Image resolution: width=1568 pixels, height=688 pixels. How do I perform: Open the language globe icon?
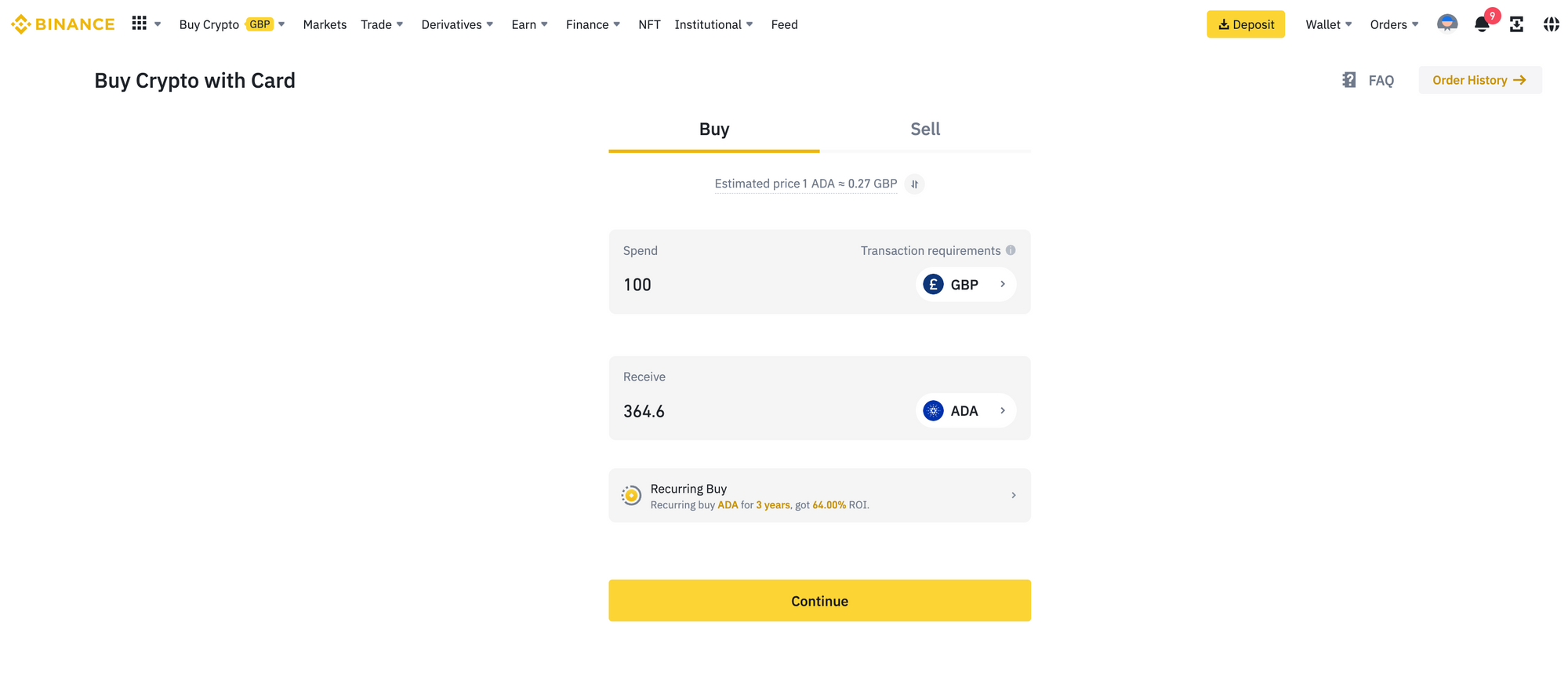(1551, 24)
